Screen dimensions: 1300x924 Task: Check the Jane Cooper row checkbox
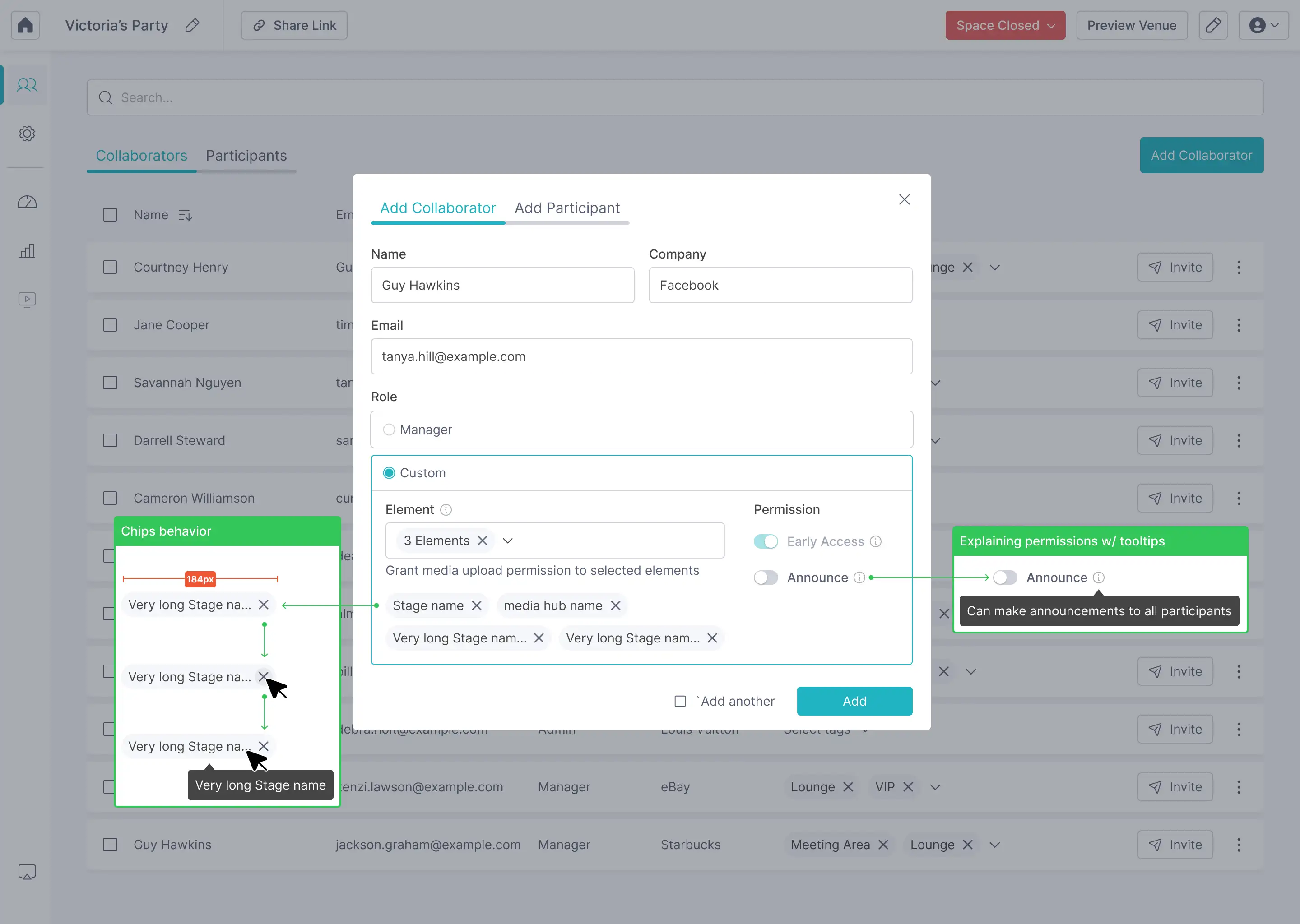110,325
